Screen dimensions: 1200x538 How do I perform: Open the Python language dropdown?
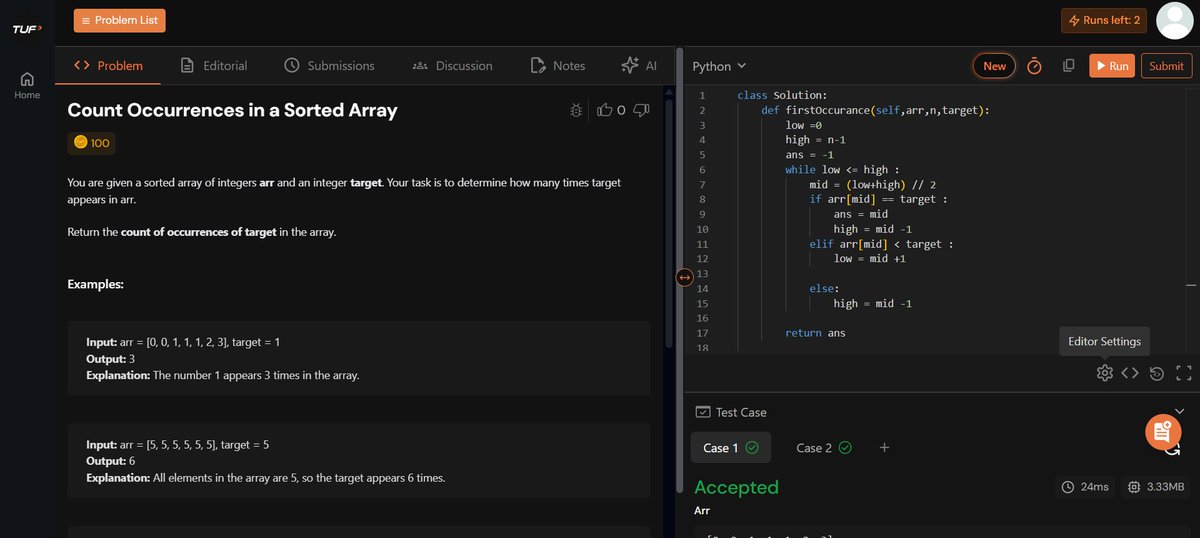719,66
